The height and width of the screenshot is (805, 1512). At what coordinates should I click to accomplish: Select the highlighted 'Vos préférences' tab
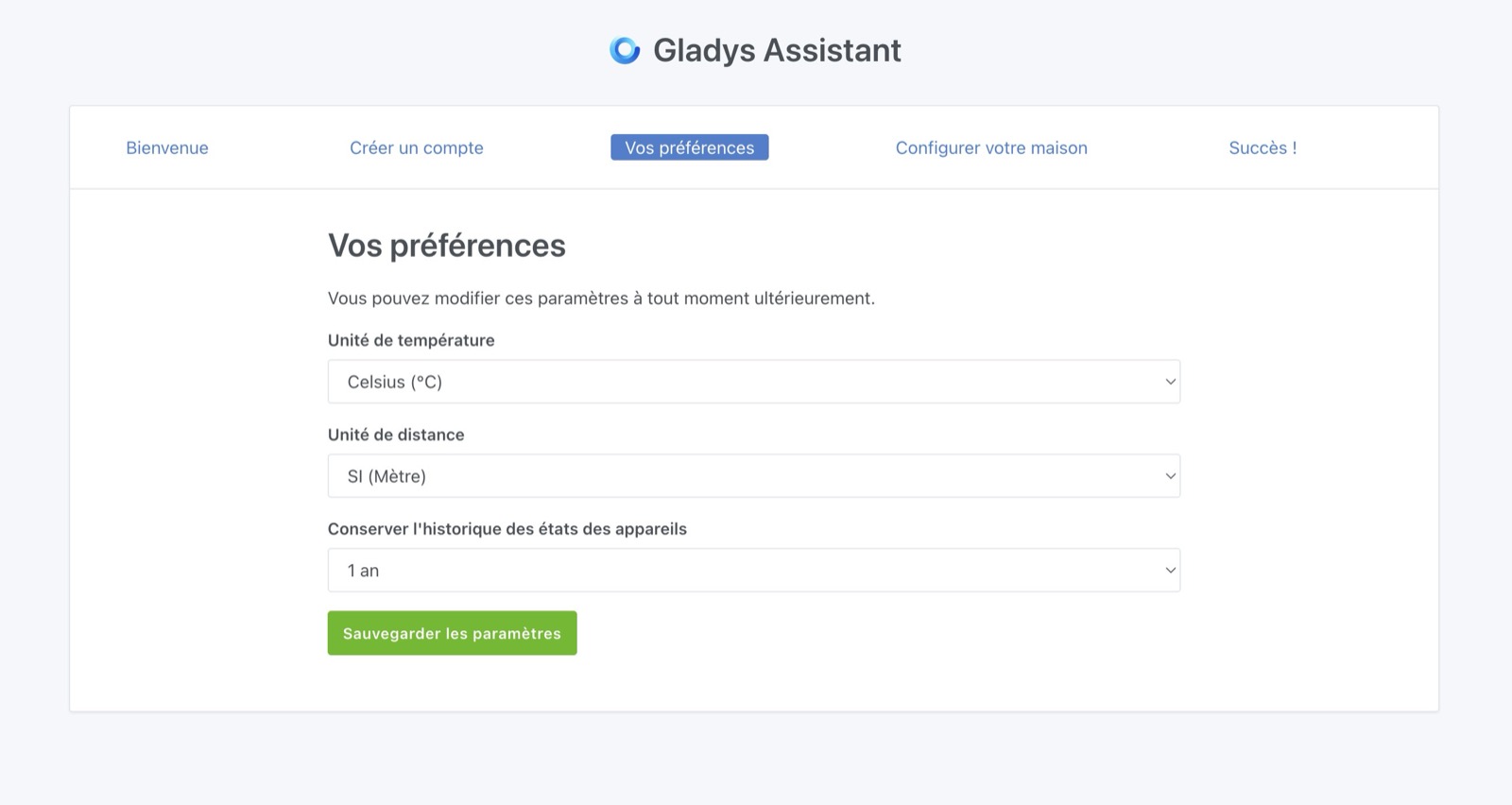tap(689, 147)
